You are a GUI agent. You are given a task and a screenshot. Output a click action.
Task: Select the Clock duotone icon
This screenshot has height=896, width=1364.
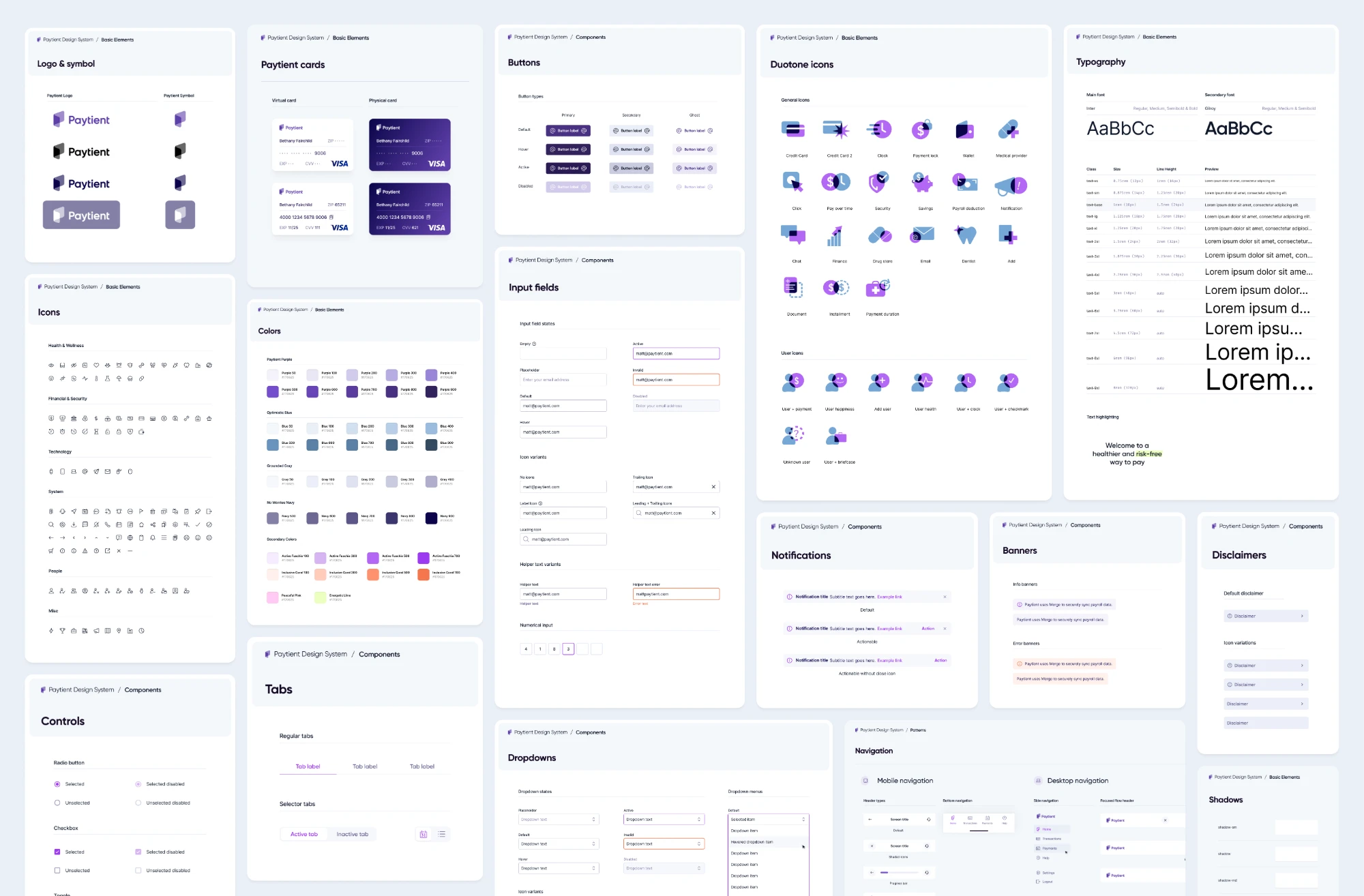tap(879, 129)
